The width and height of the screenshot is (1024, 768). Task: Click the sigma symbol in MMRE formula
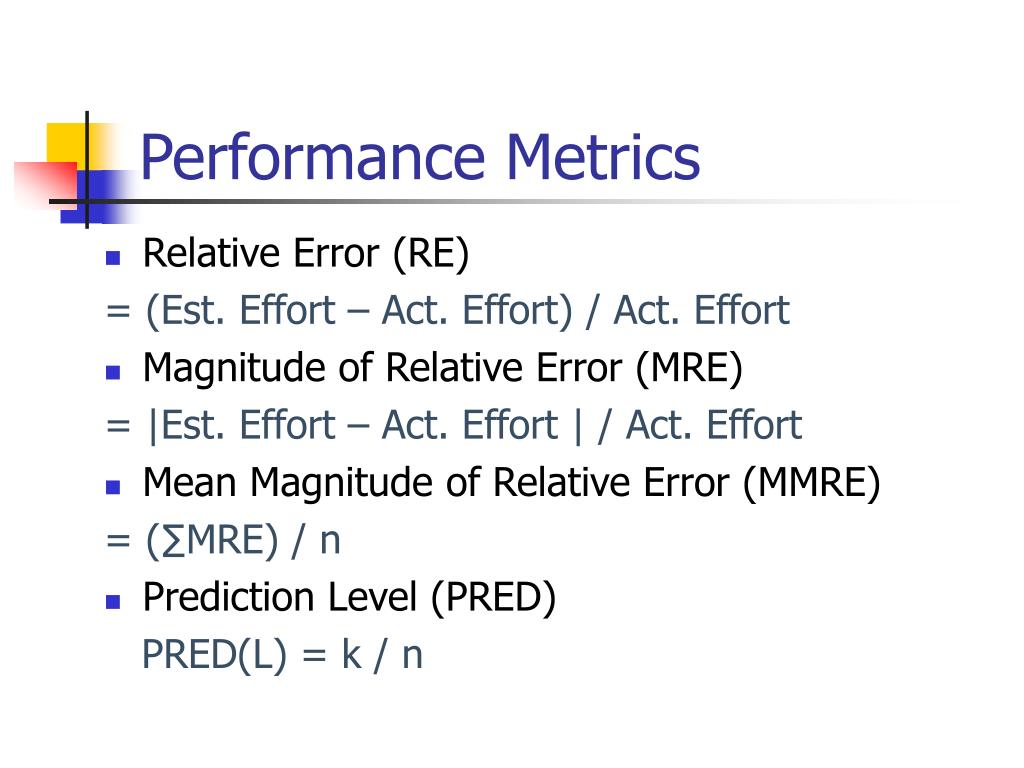coord(173,542)
